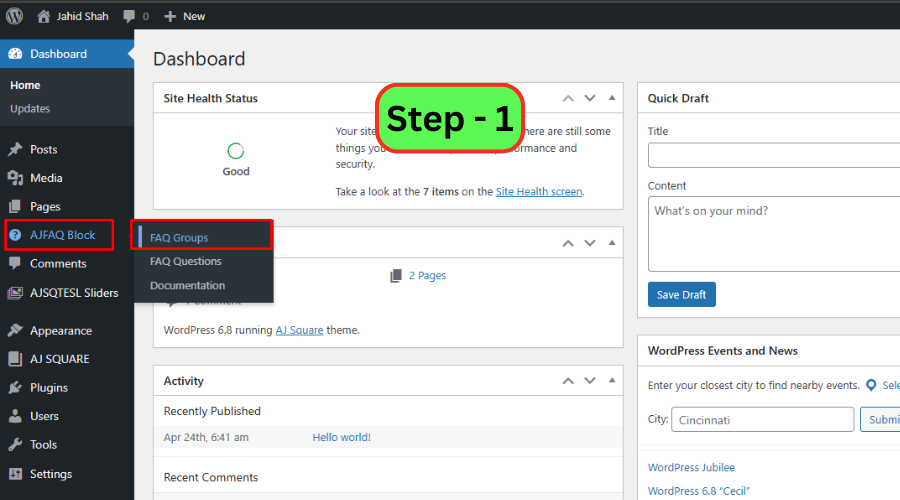The width and height of the screenshot is (900, 500).
Task: Open the Home submenu item
Action: click(x=25, y=85)
